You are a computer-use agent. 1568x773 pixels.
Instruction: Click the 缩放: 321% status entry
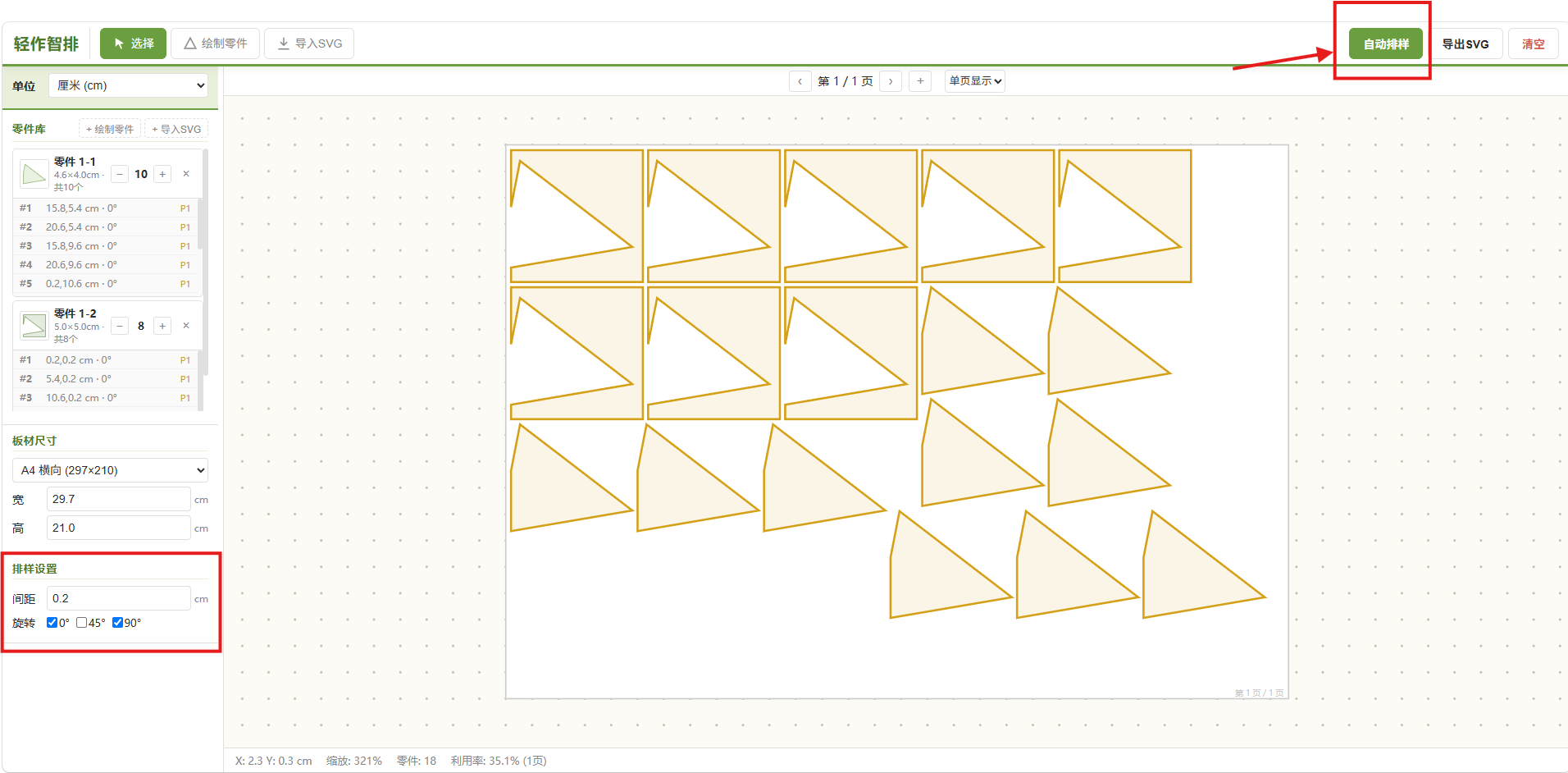tap(354, 761)
